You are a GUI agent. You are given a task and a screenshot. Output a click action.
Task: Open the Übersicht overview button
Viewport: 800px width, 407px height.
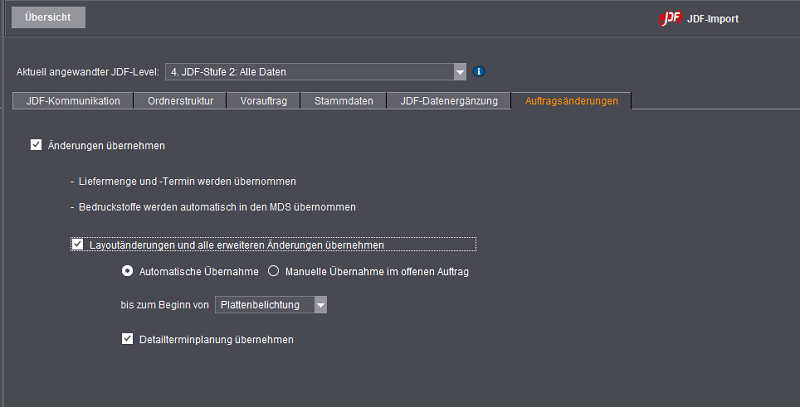pos(48,17)
